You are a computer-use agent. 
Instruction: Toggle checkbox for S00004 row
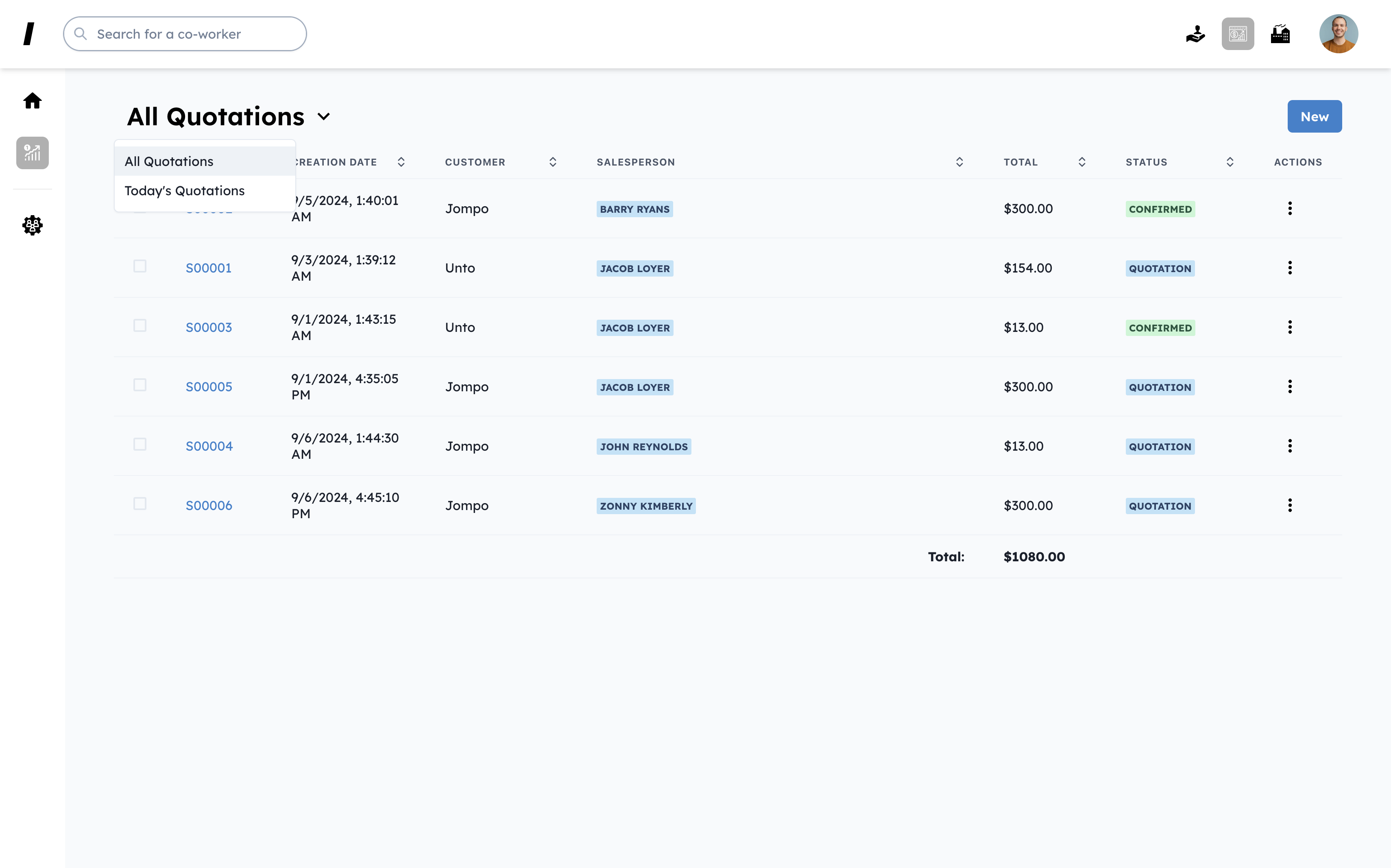click(139, 445)
